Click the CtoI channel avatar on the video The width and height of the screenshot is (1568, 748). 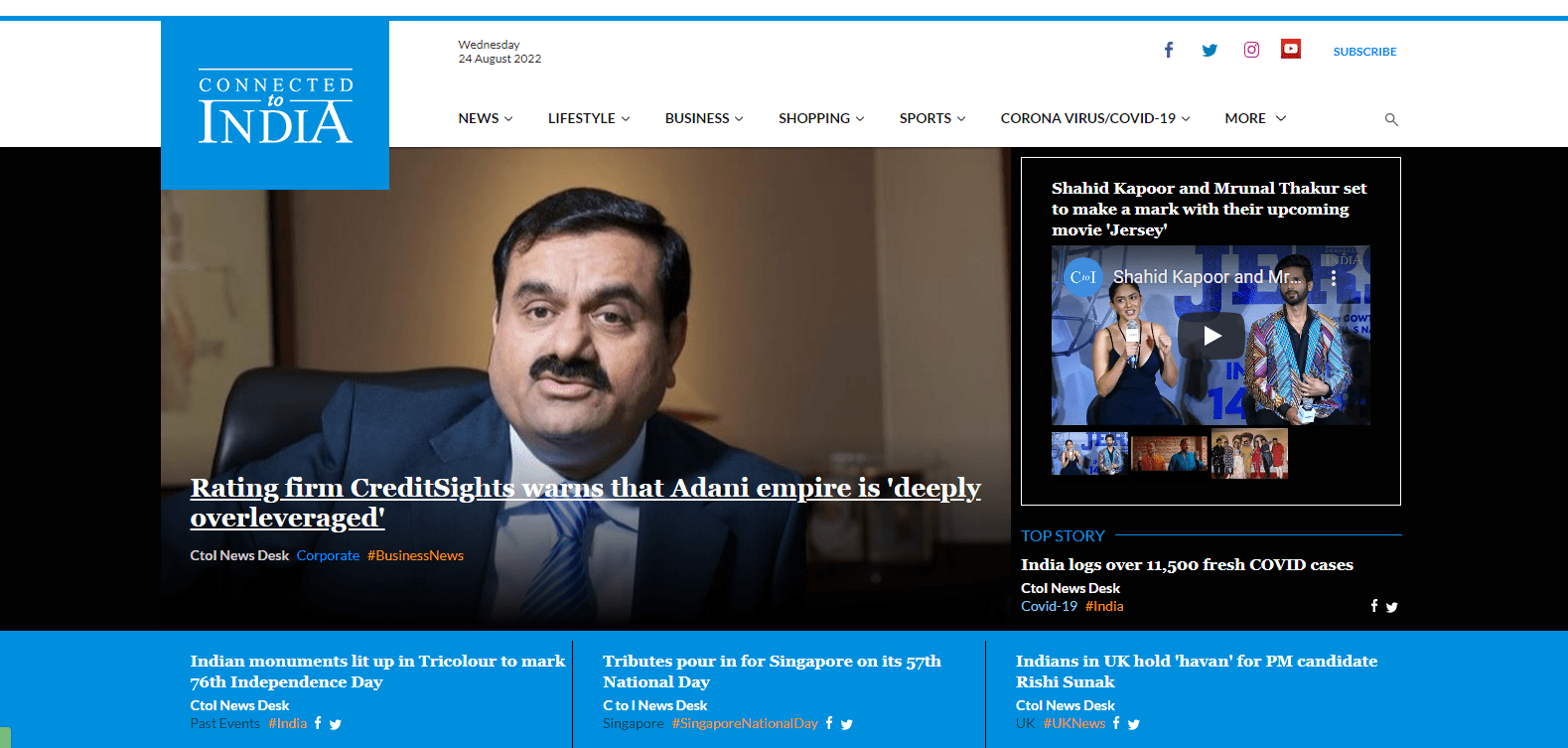pos(1083,277)
